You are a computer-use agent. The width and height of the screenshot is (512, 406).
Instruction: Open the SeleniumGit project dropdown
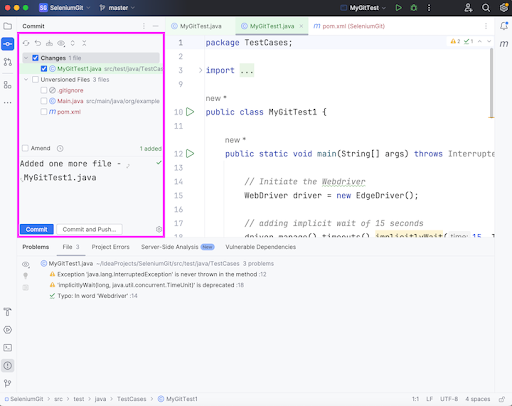point(65,8)
